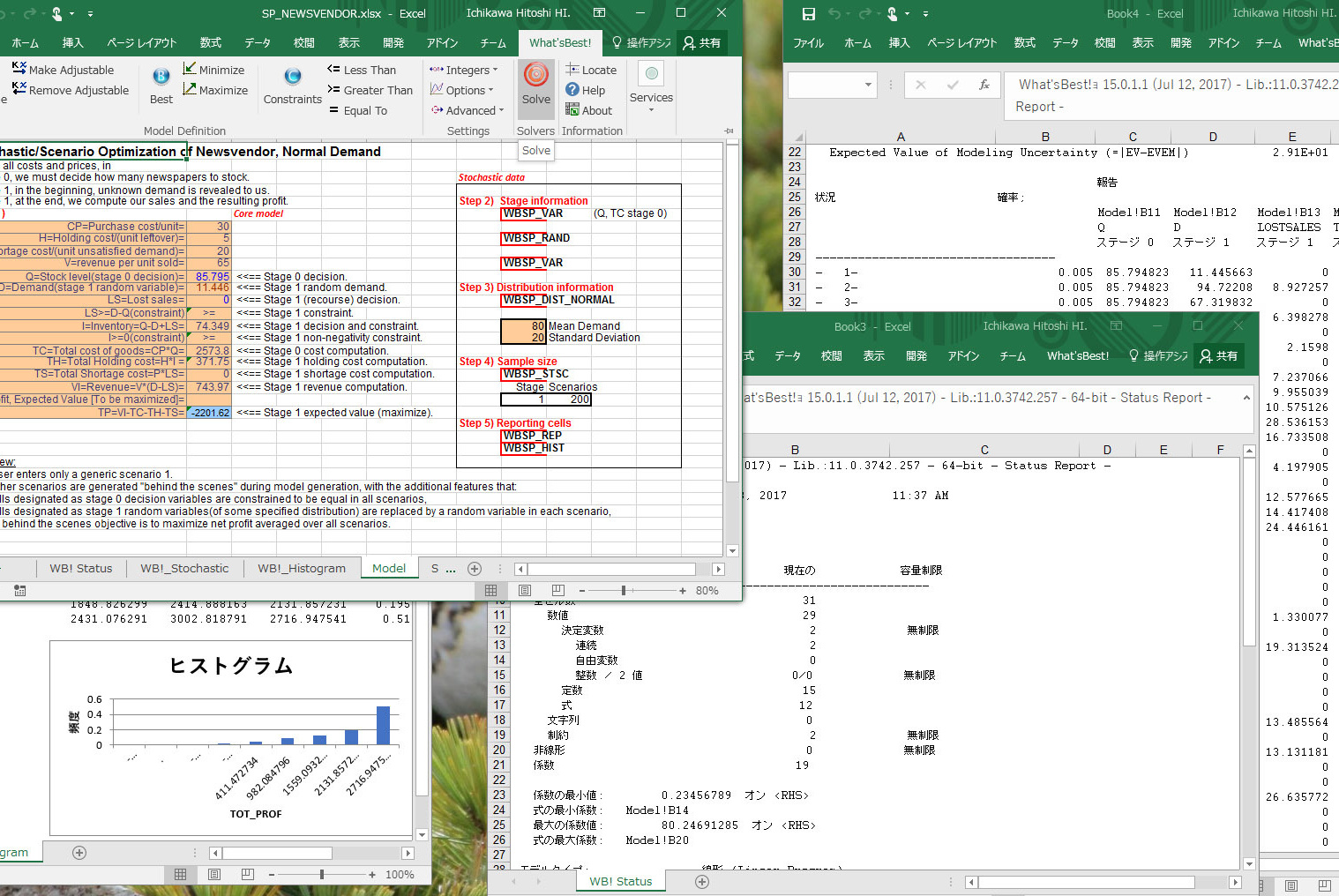Click the fx Insert Function icon in Book4
The height and width of the screenshot is (896, 1339).
click(x=984, y=85)
